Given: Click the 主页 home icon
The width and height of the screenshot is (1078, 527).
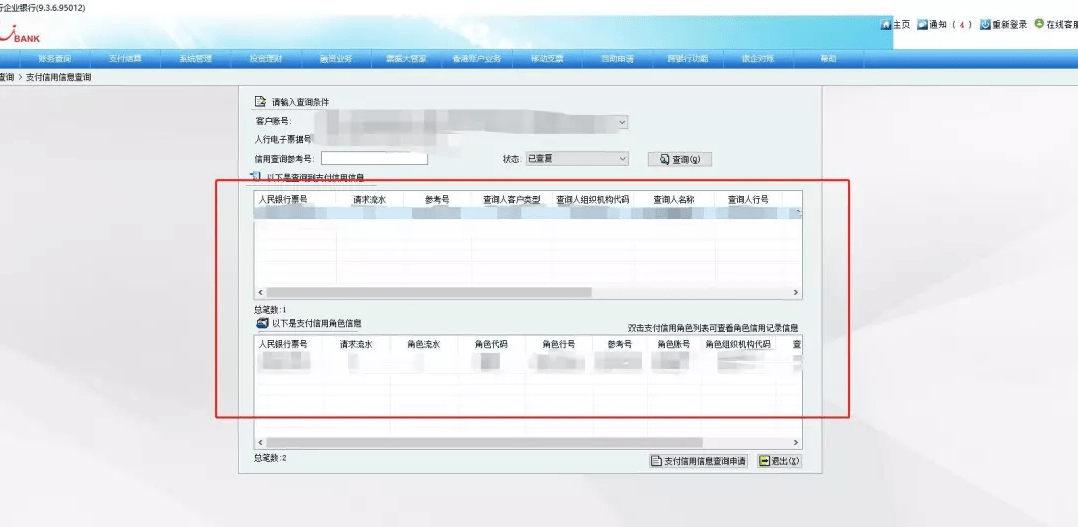Looking at the screenshot, I should (x=886, y=25).
